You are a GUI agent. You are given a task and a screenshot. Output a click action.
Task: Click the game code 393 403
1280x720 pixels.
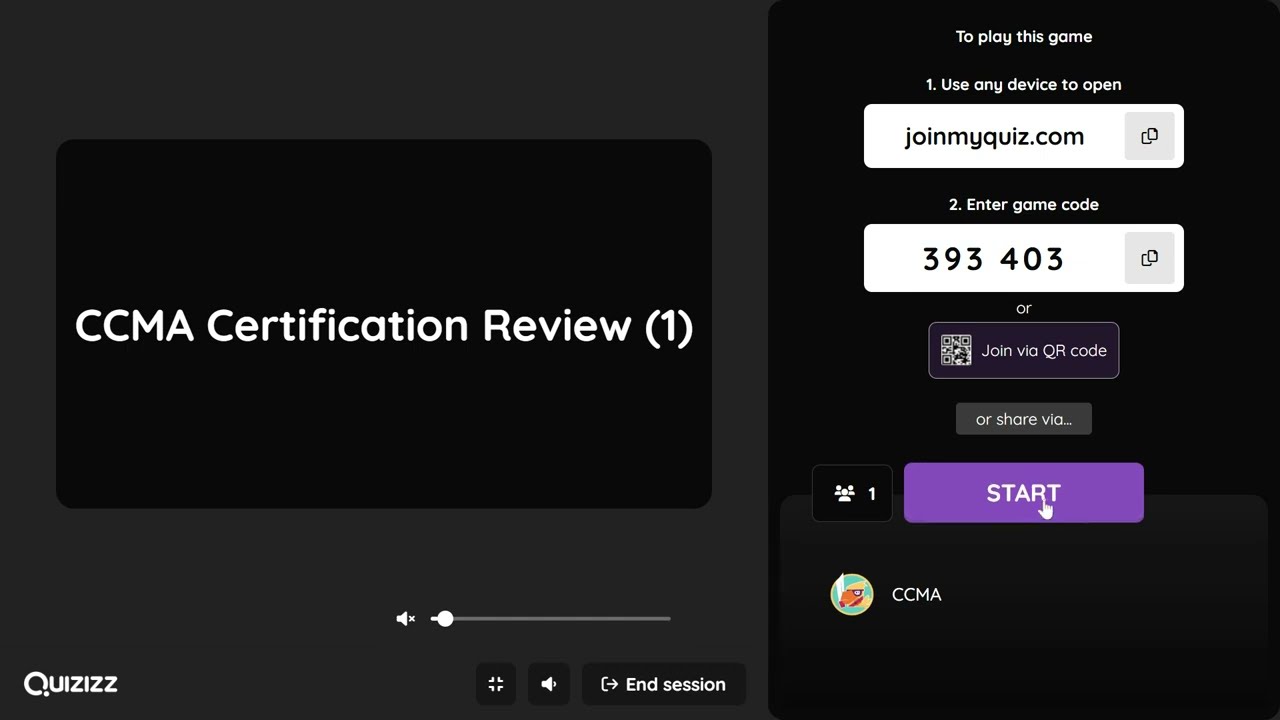(994, 259)
